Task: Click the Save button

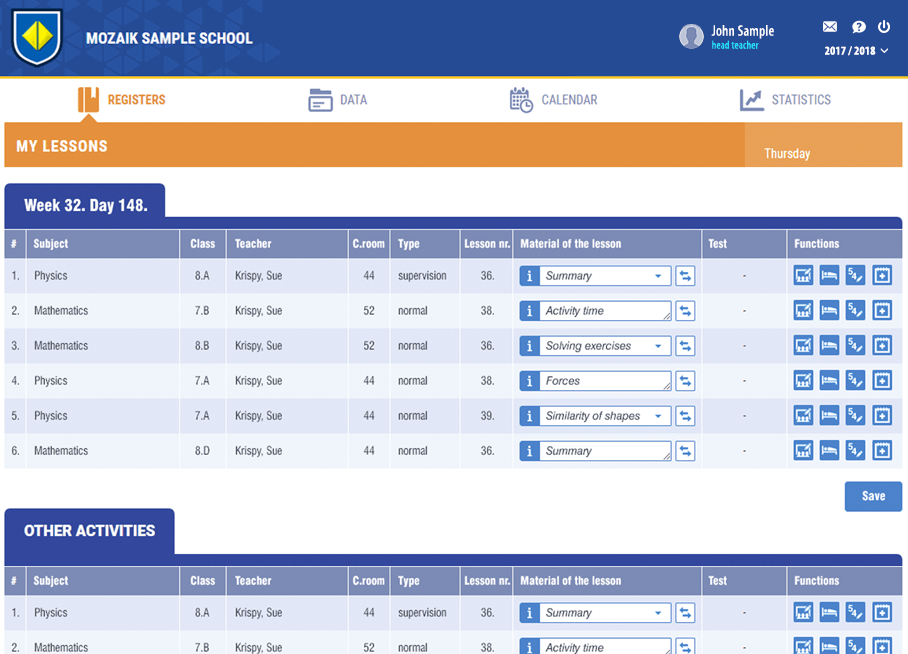Action: click(873, 496)
